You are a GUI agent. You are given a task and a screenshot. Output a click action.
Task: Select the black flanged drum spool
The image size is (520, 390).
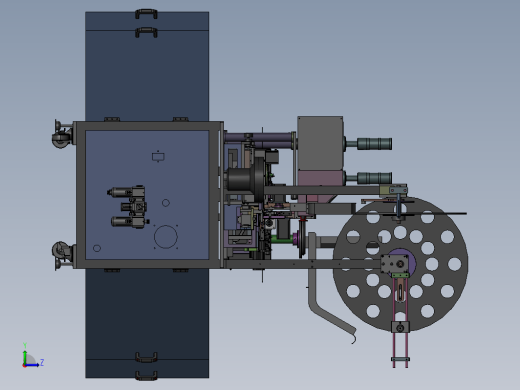(x=246, y=179)
